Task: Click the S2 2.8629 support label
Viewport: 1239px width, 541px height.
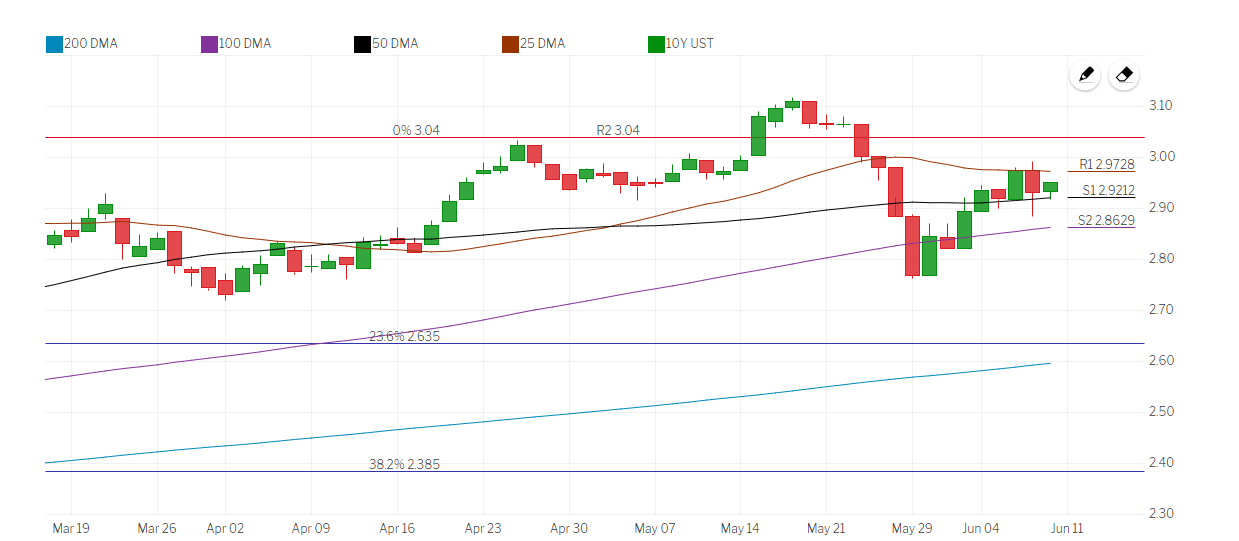Action: click(1106, 220)
